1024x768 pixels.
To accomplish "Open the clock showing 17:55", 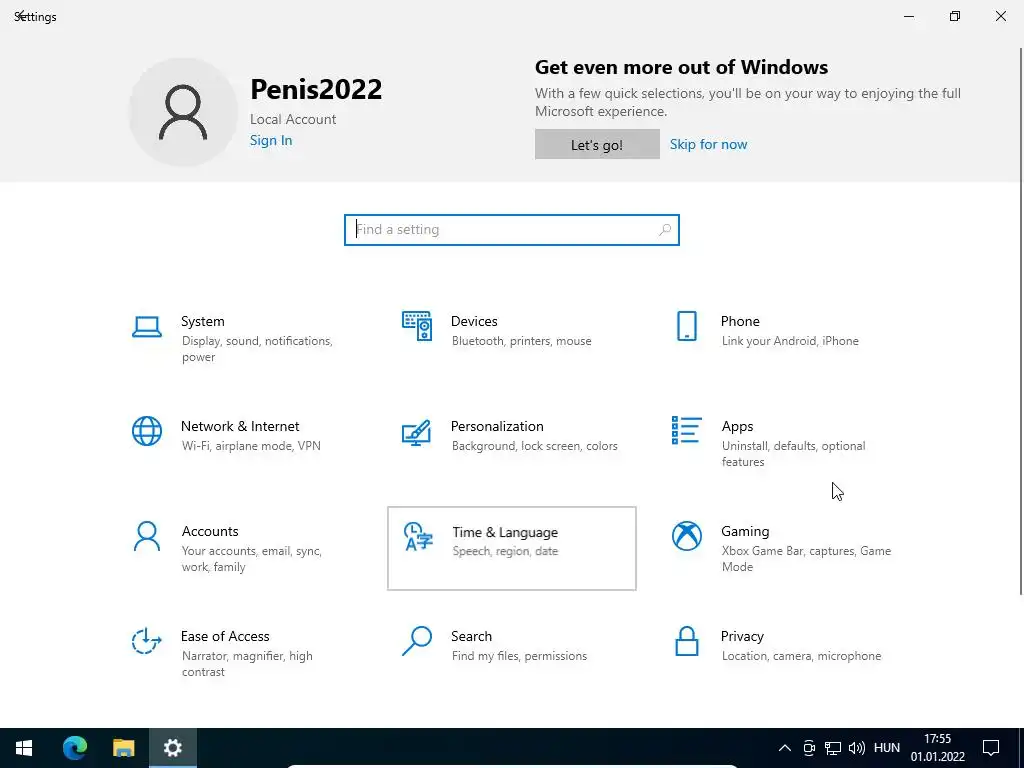I will coord(938,748).
